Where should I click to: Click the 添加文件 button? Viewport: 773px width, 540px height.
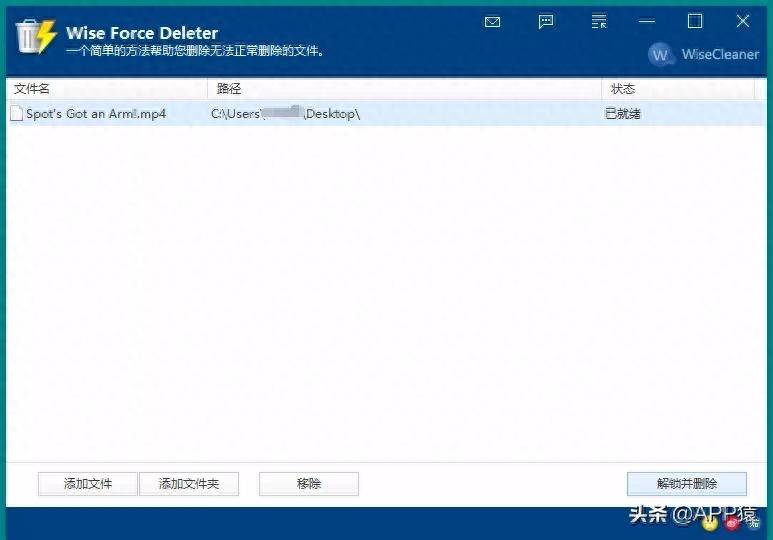pos(88,484)
